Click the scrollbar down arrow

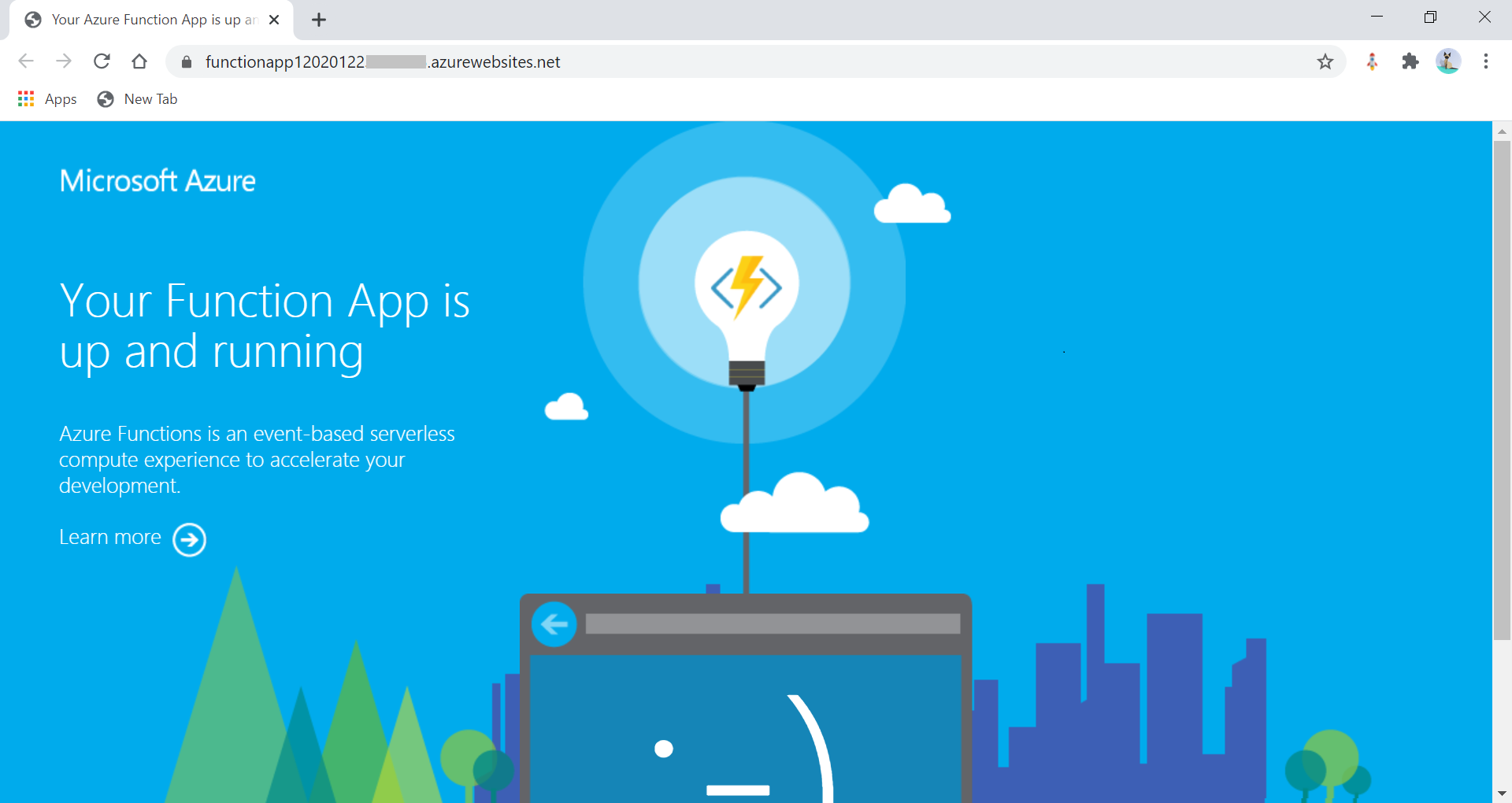[x=1503, y=794]
